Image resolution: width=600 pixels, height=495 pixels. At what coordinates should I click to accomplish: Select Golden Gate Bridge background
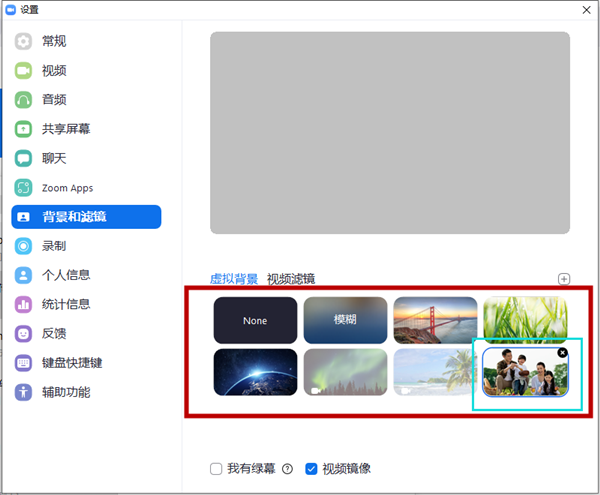coord(435,321)
